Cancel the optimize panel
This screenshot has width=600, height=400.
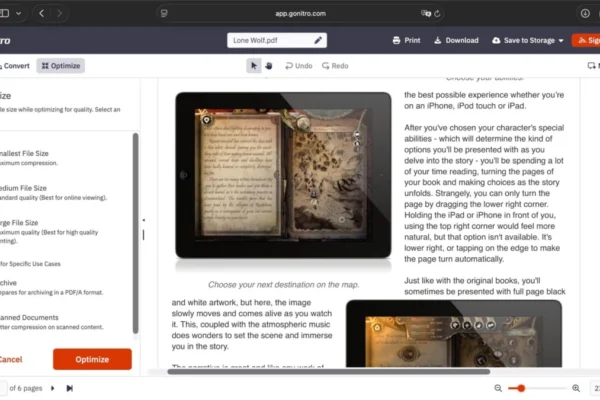click(x=11, y=359)
